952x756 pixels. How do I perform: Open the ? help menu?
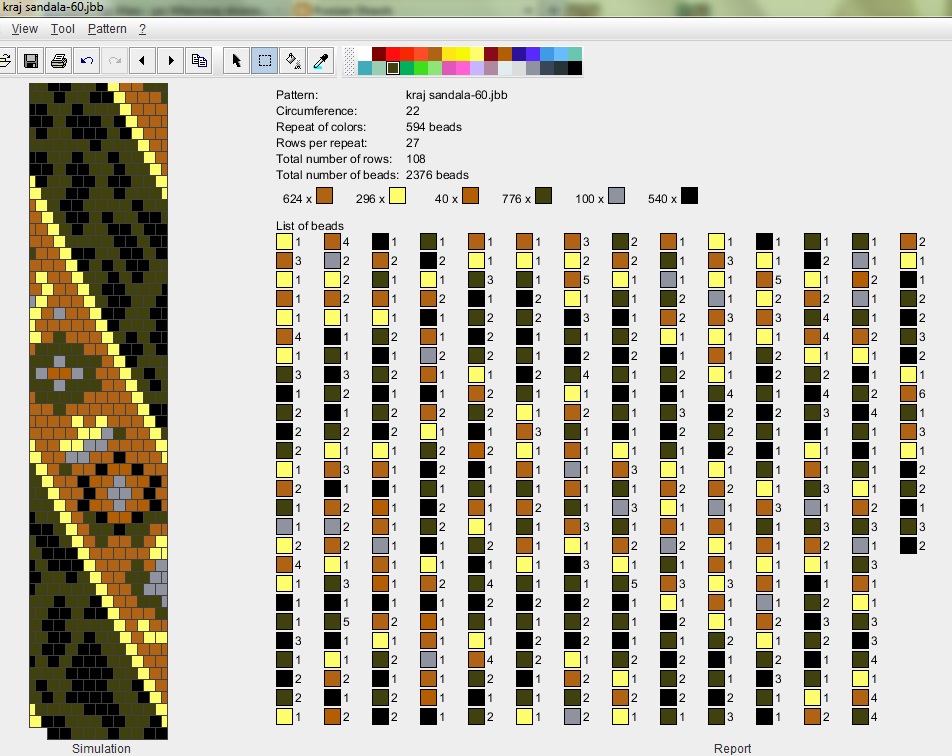tap(142, 30)
